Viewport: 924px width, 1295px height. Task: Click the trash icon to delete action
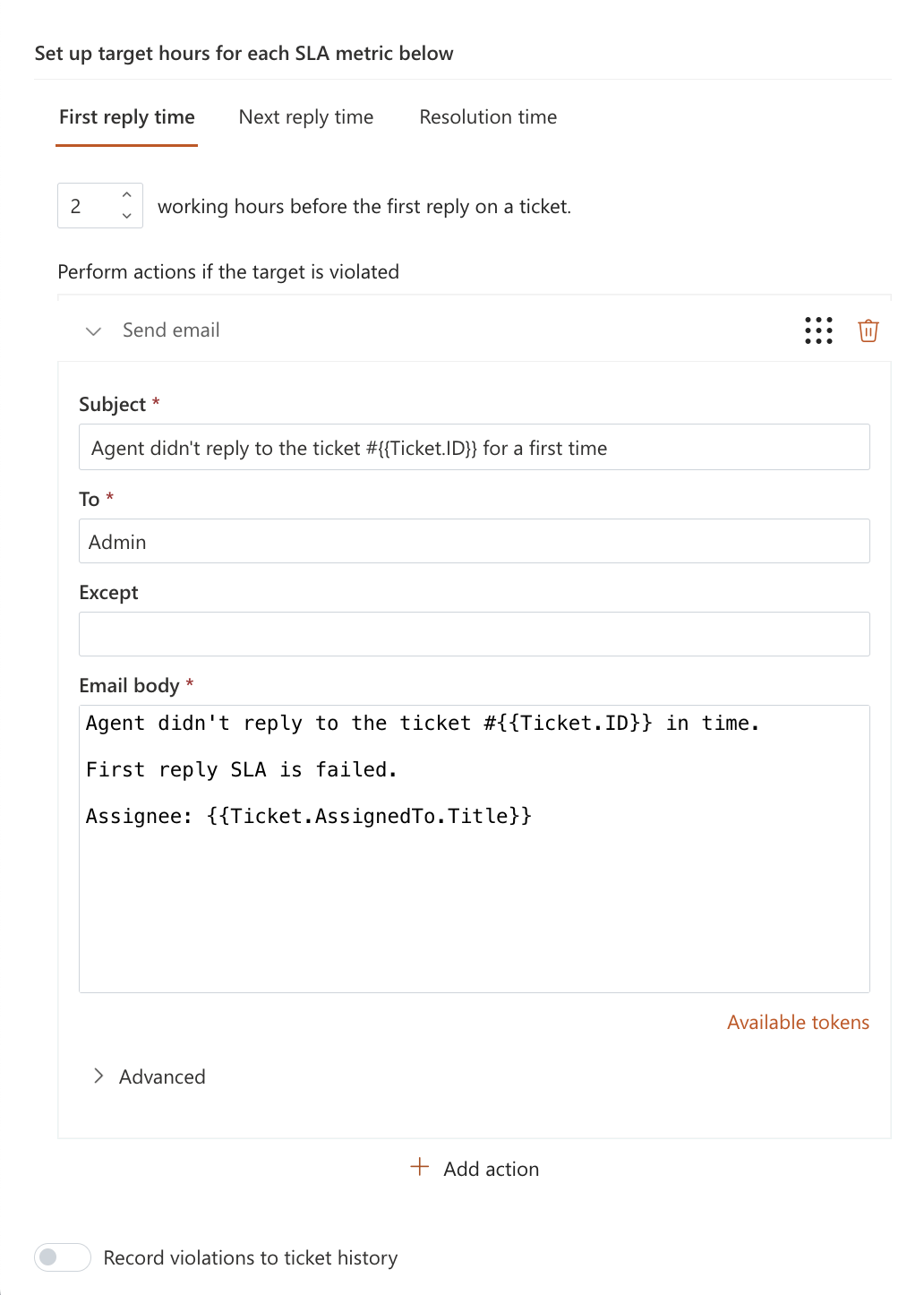[868, 330]
